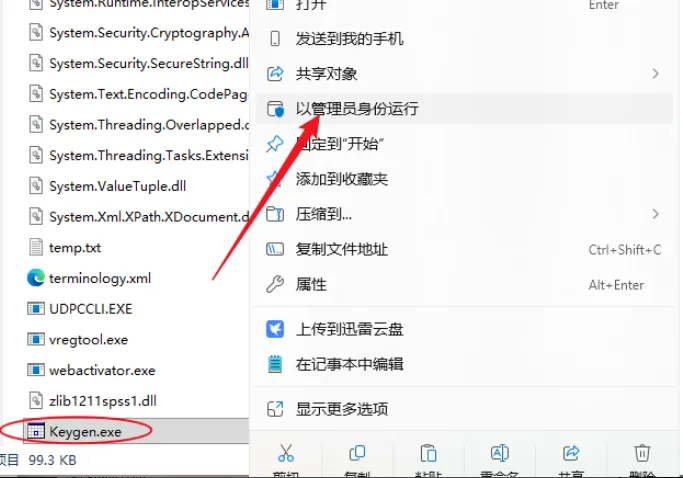
Task: Expand the 共享对象 submenu arrow
Action: click(x=655, y=74)
